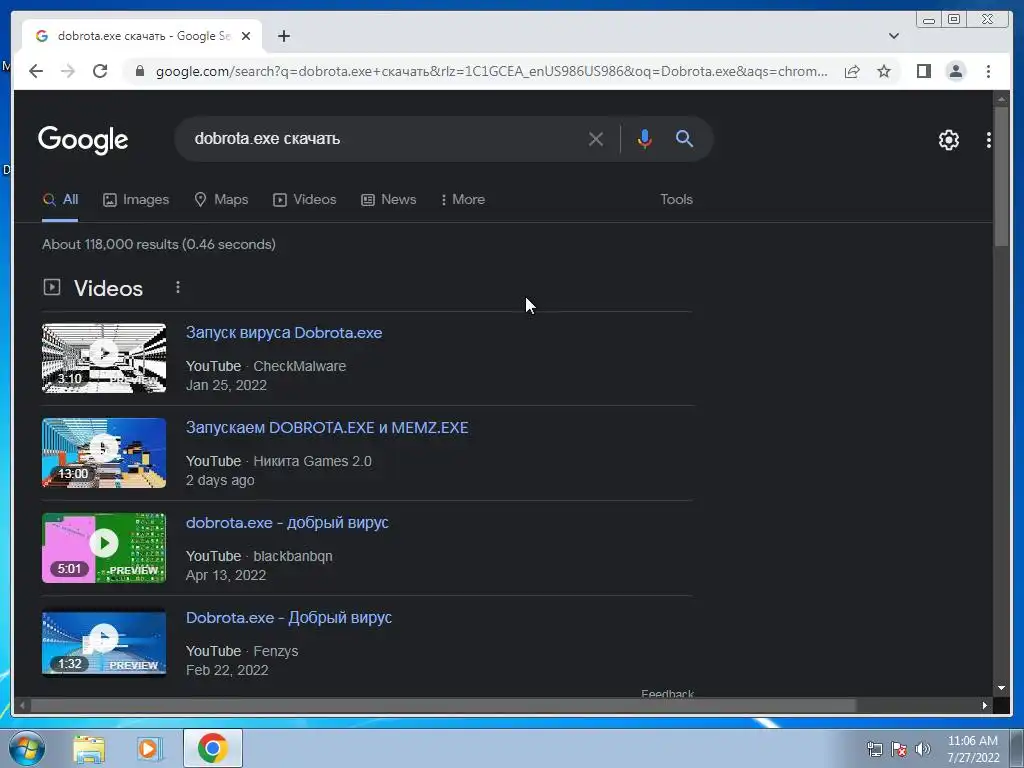Close the dobrota.exe Google Search tab

pyautogui.click(x=246, y=36)
